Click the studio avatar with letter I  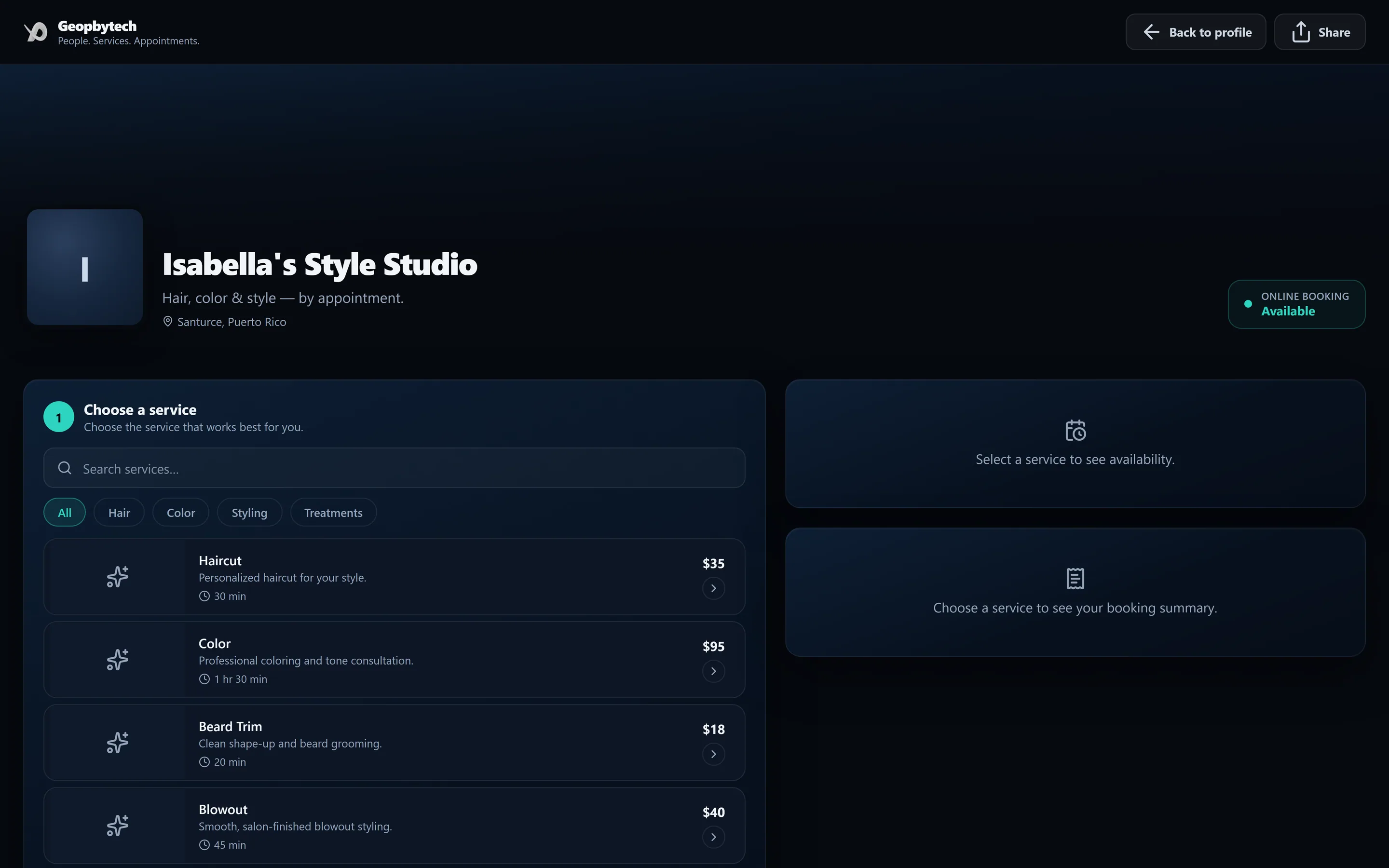pos(85,267)
